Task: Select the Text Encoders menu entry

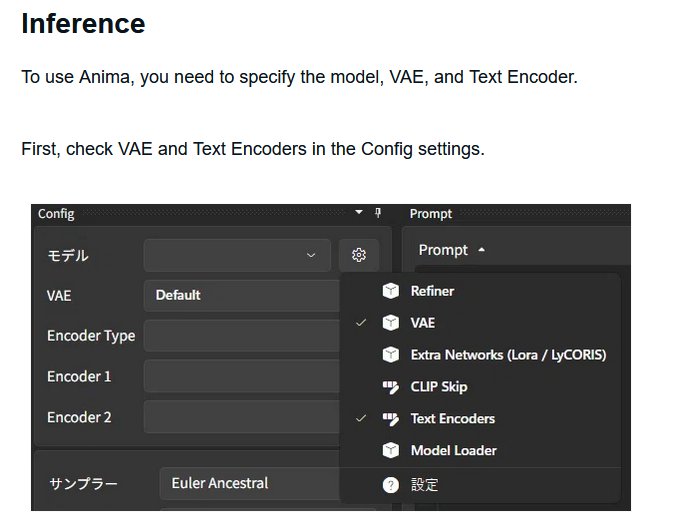Action: [x=480, y=418]
